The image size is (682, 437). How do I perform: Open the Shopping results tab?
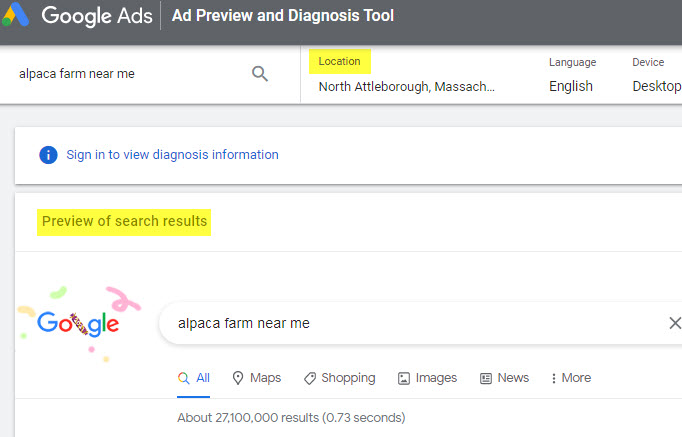[x=348, y=378]
